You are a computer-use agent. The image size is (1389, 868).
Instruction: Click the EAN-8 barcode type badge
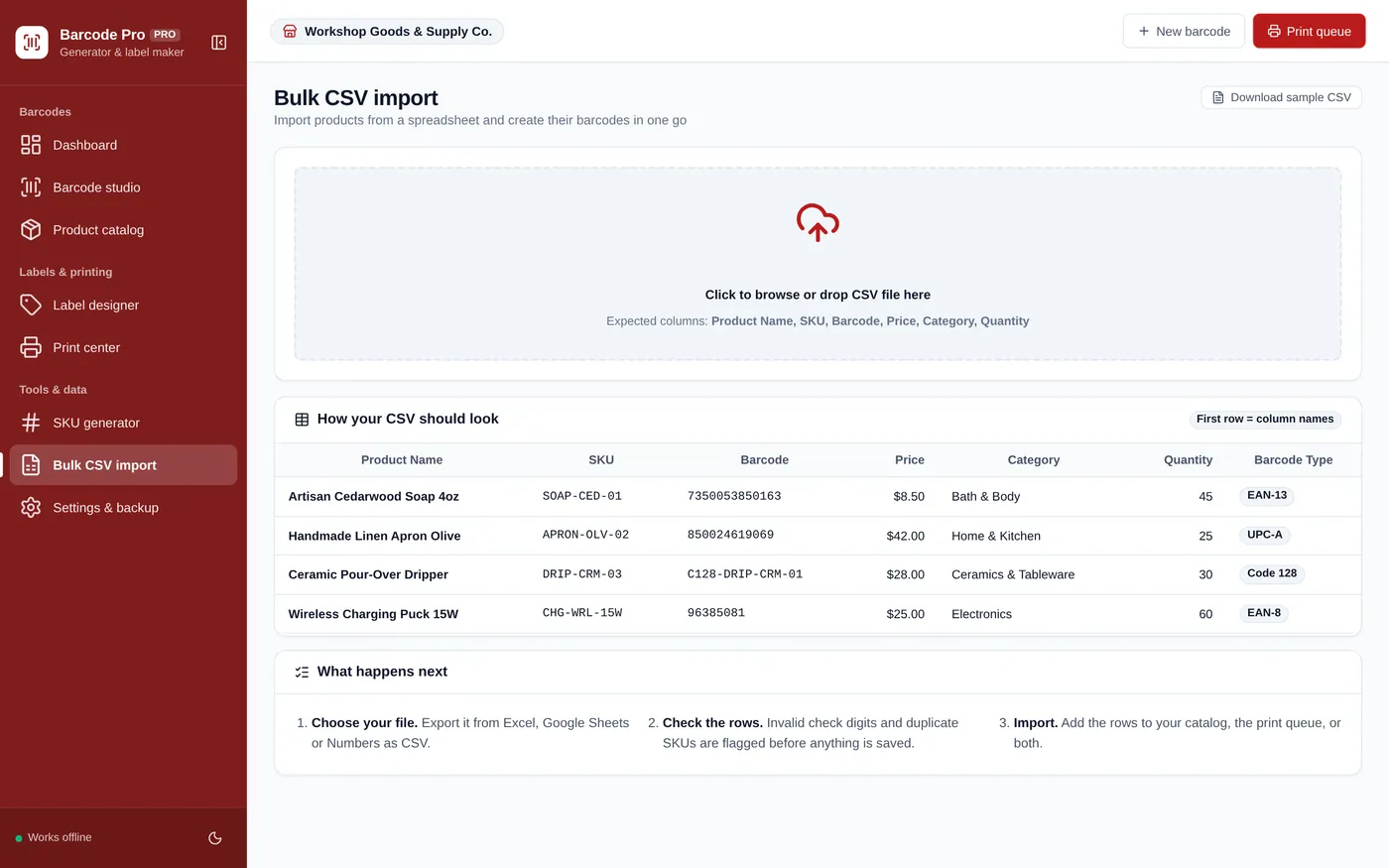[x=1264, y=613]
